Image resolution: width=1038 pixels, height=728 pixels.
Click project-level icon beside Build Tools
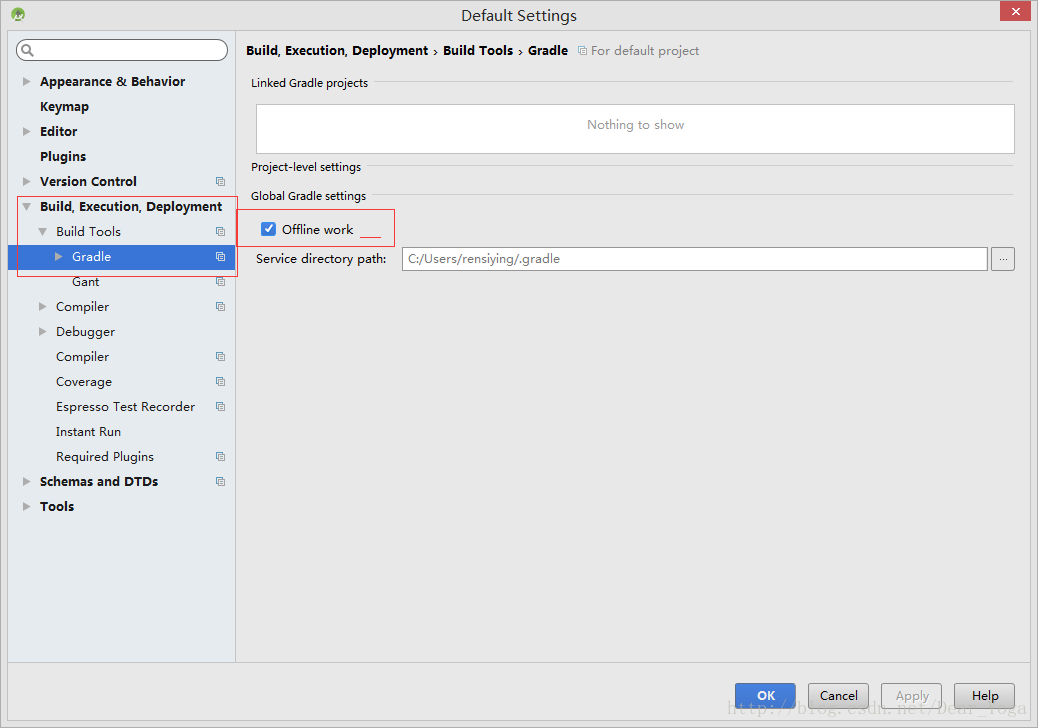coord(220,232)
